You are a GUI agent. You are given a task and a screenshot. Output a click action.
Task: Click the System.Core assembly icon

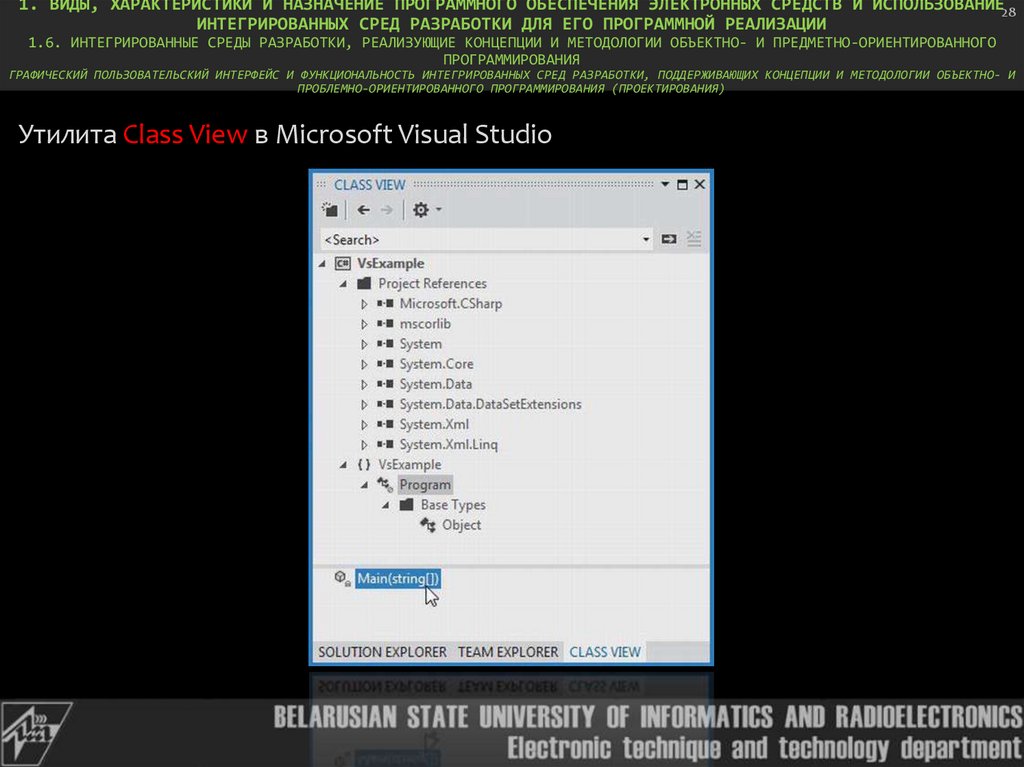coord(385,364)
